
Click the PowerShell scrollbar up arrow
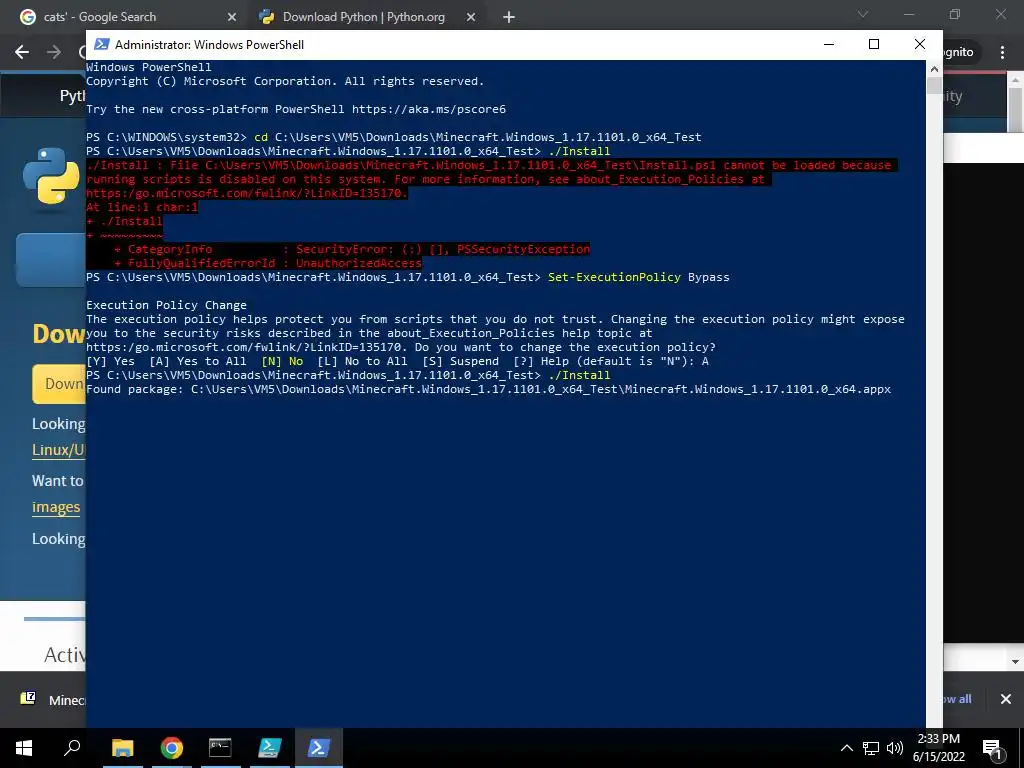934,69
